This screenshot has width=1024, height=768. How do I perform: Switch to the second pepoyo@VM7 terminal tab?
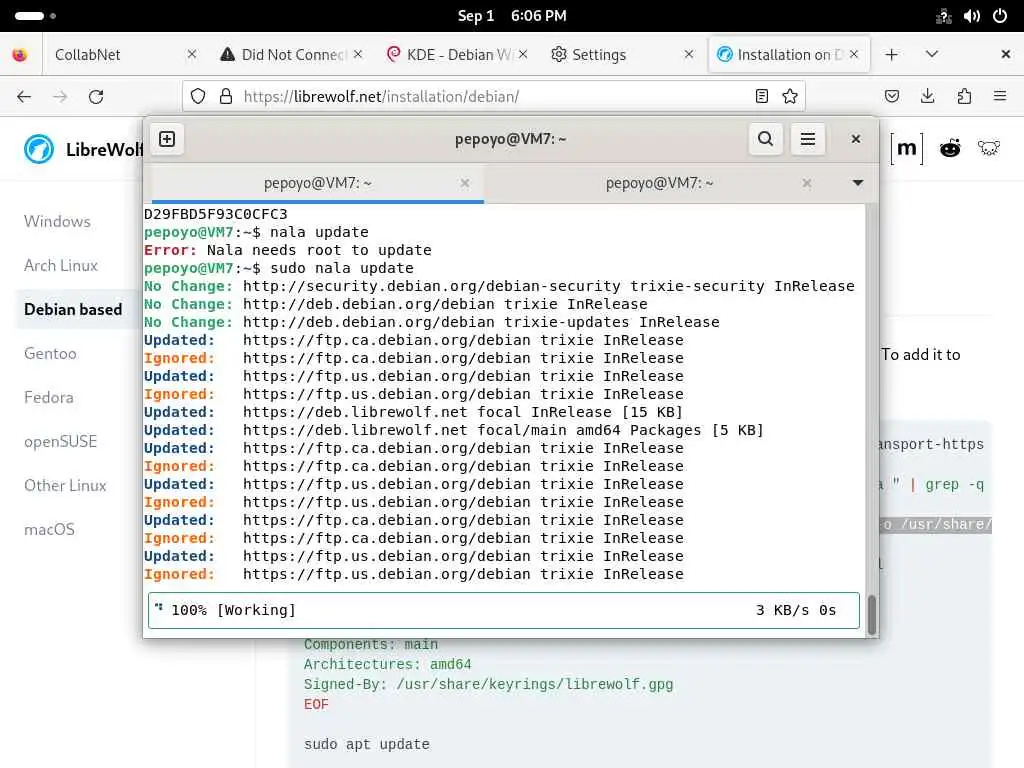[660, 184]
